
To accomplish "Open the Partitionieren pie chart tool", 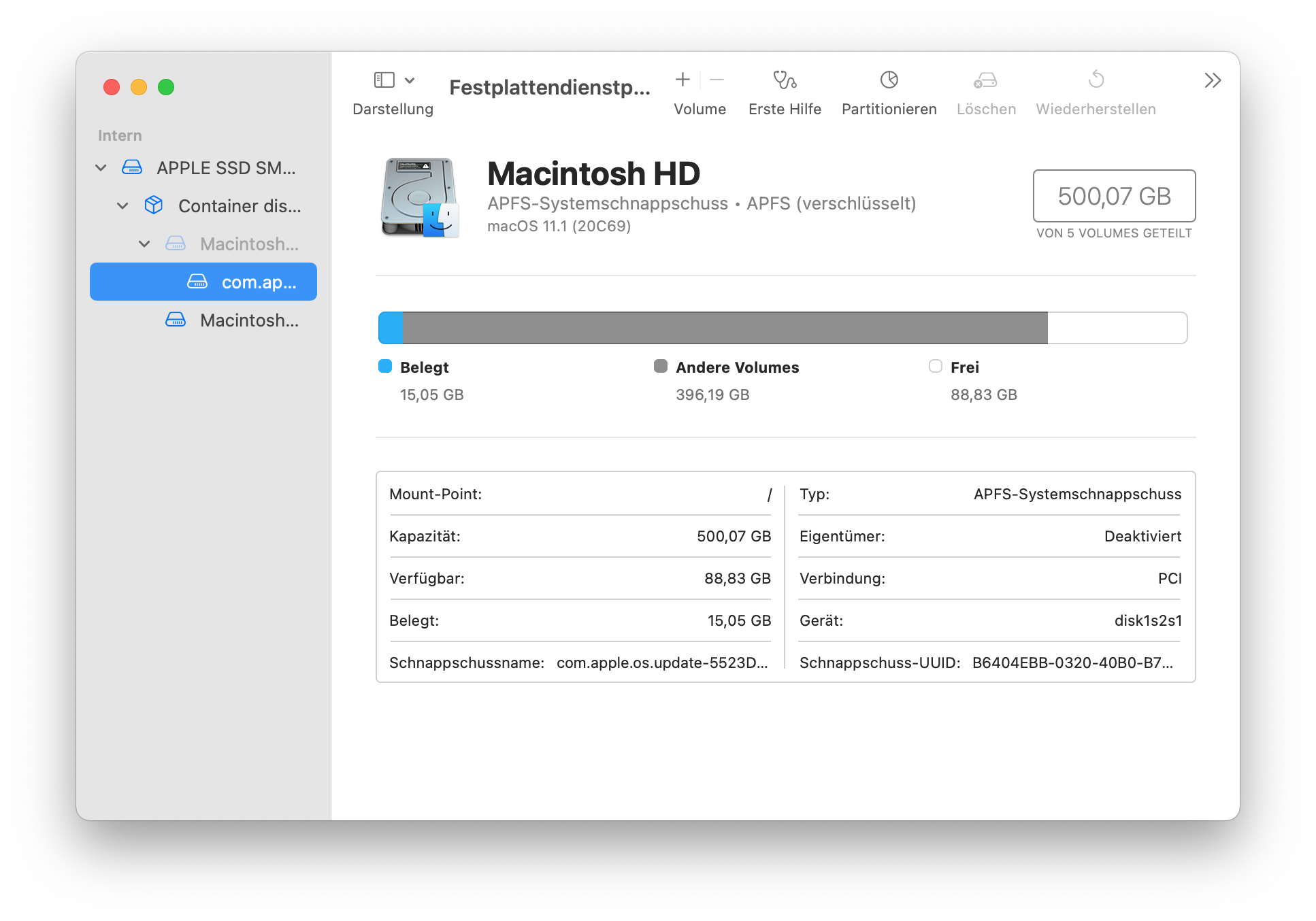I will coord(889,80).
